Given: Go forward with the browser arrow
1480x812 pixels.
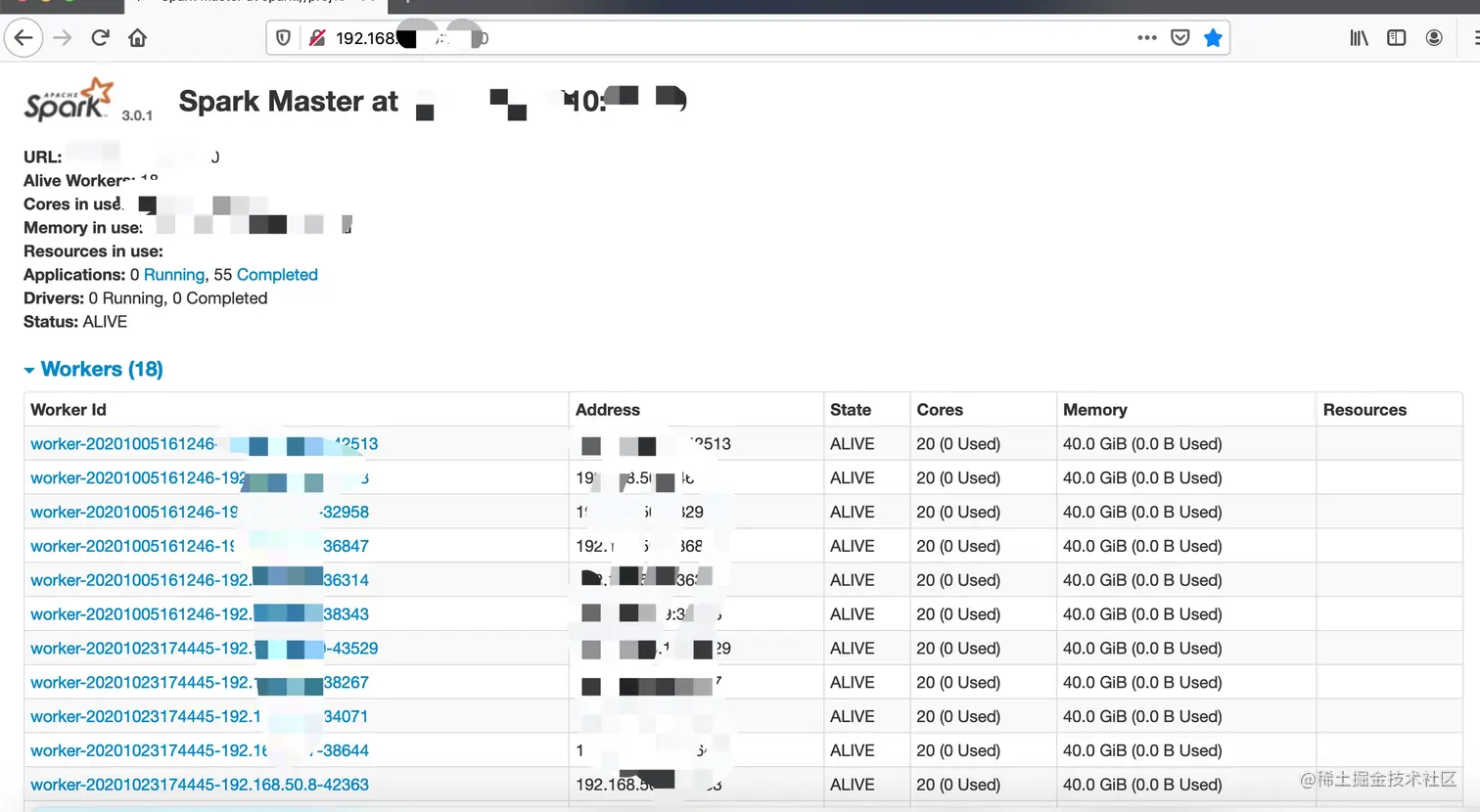Looking at the screenshot, I should [x=63, y=38].
